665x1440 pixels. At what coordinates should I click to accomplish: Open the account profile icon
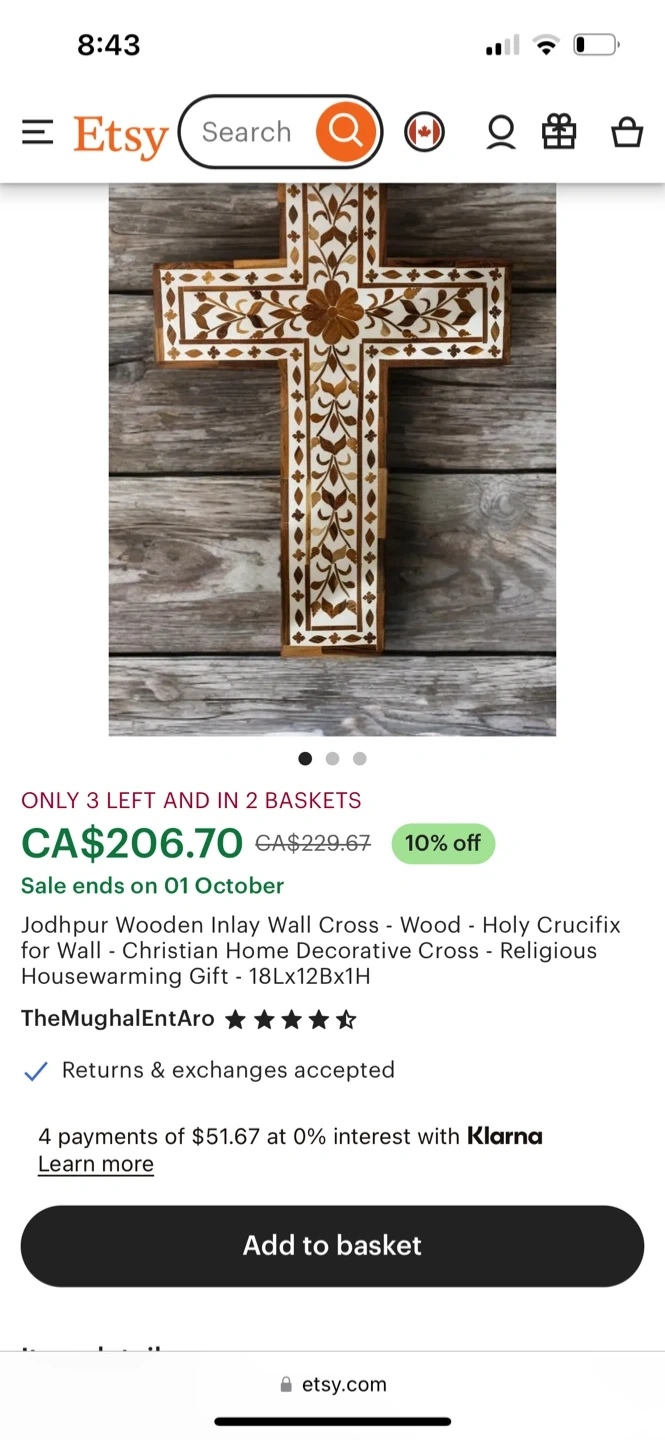click(501, 132)
